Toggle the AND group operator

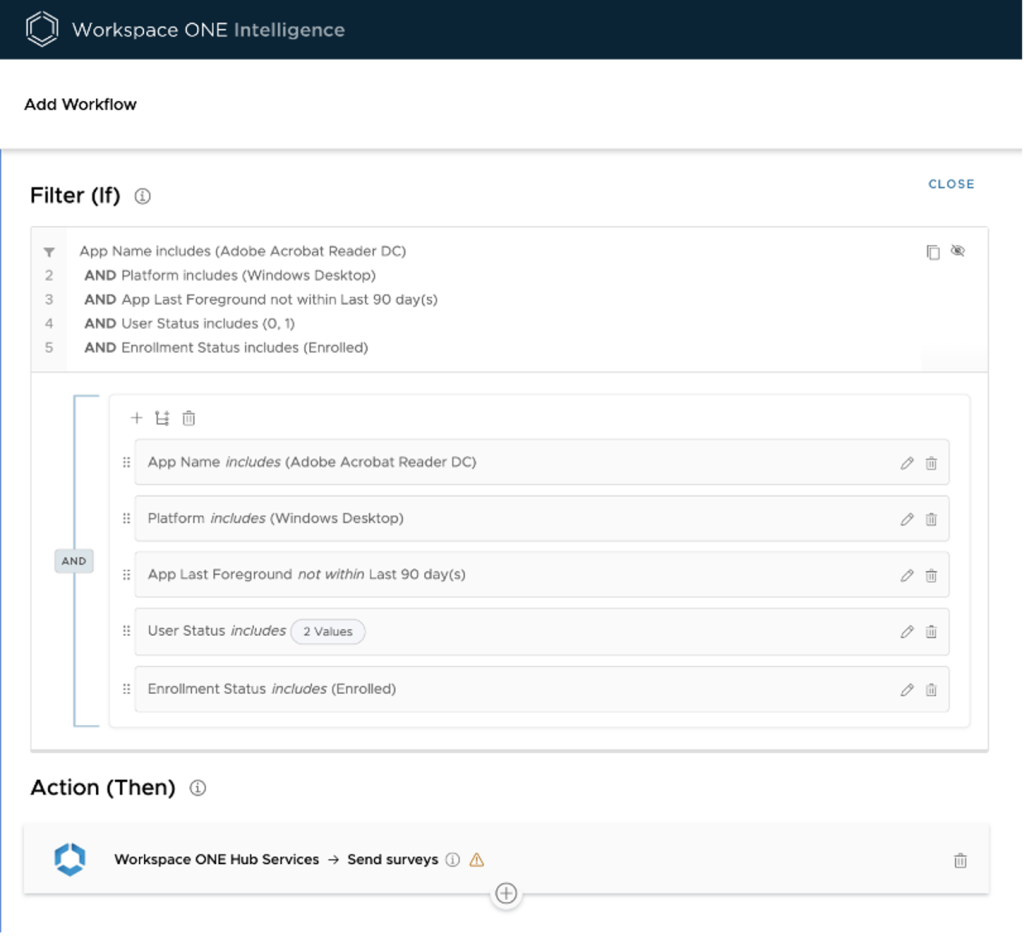pyautogui.click(x=74, y=561)
